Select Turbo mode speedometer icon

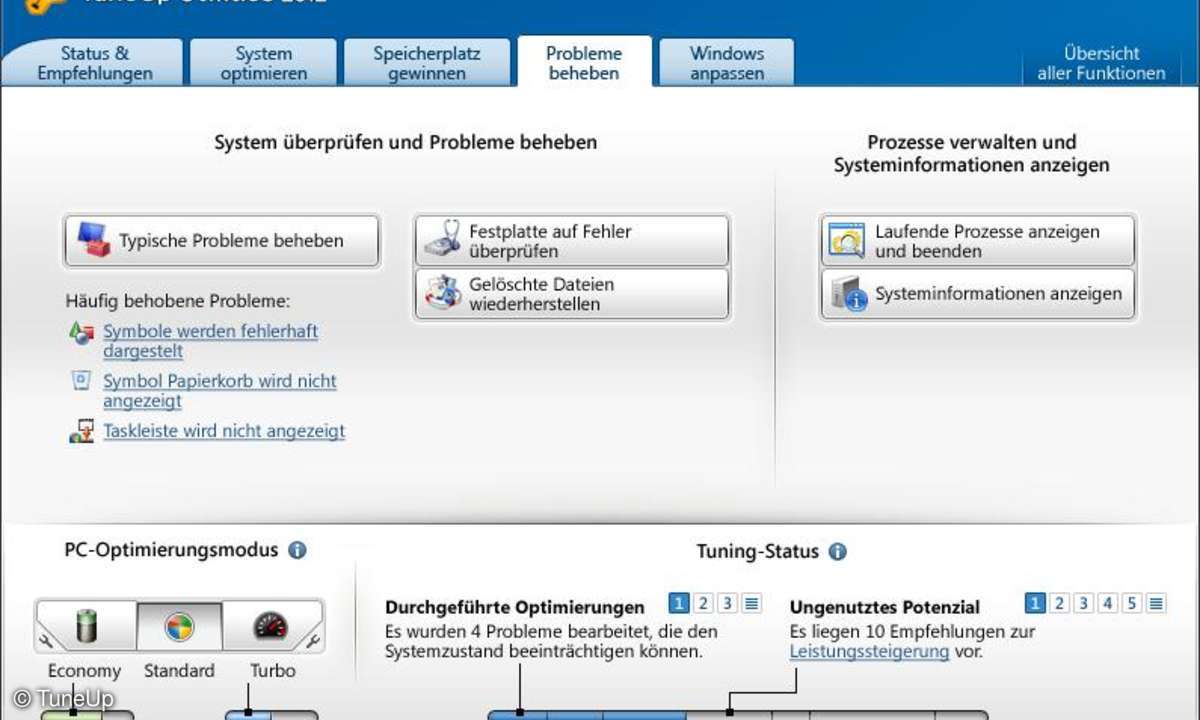pyautogui.click(x=270, y=627)
